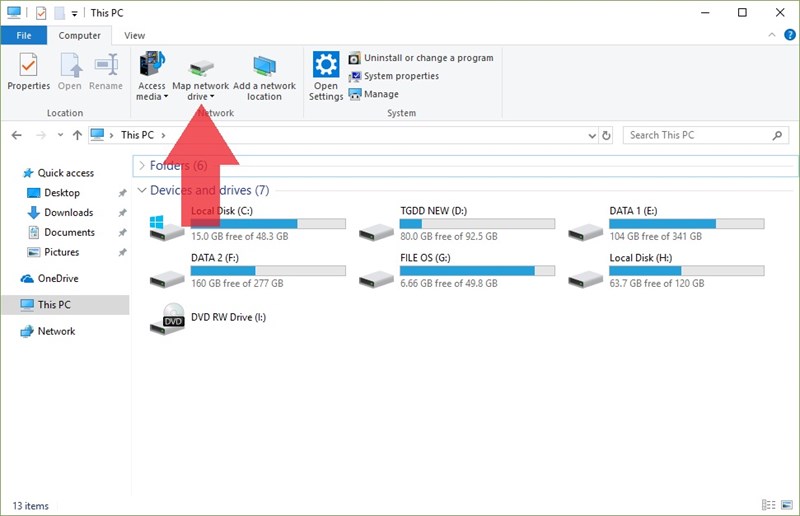Select Network in navigation pane
This screenshot has width=800, height=516.
[x=47, y=331]
